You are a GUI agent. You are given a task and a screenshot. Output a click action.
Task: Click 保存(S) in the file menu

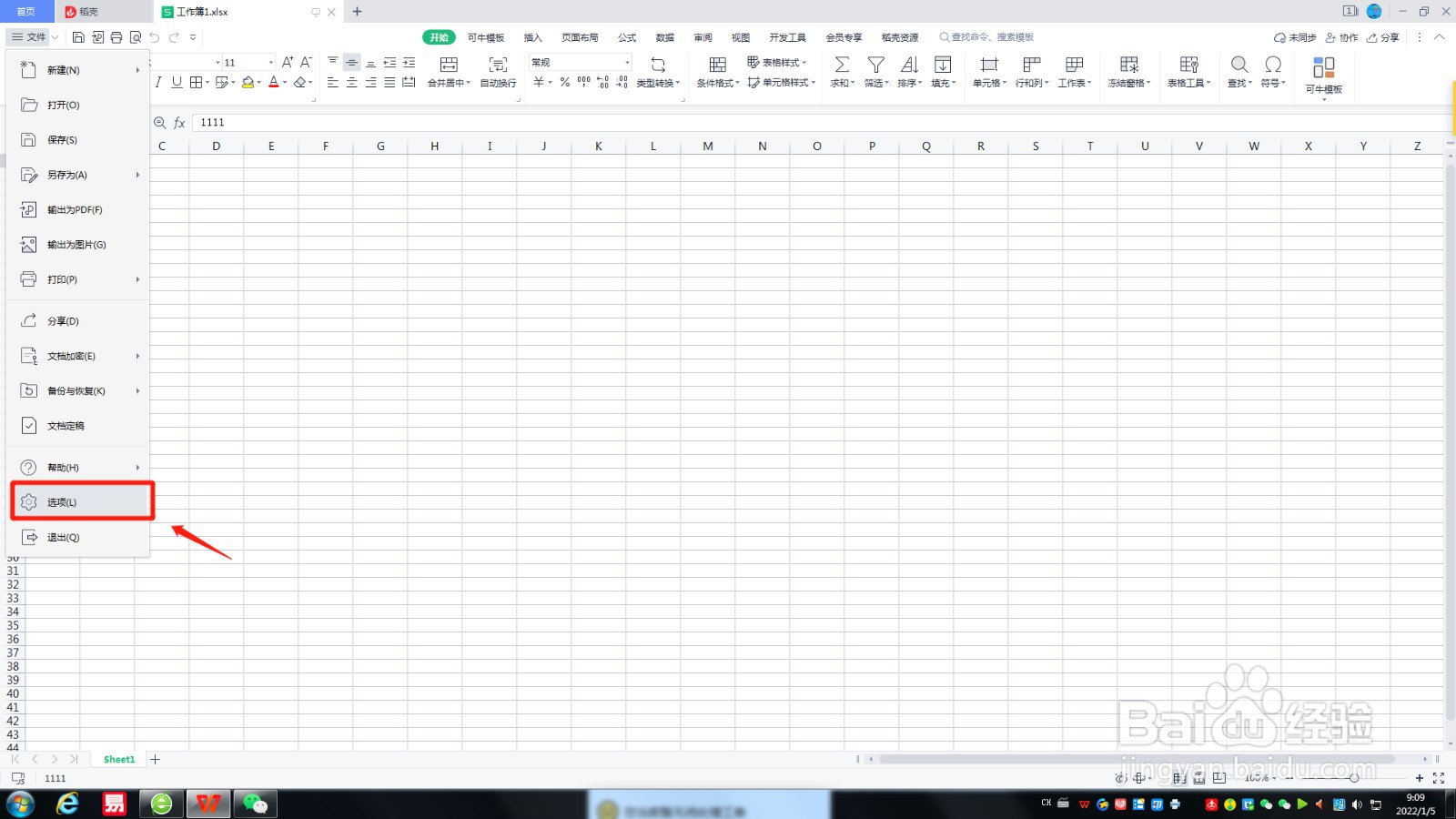click(x=78, y=140)
